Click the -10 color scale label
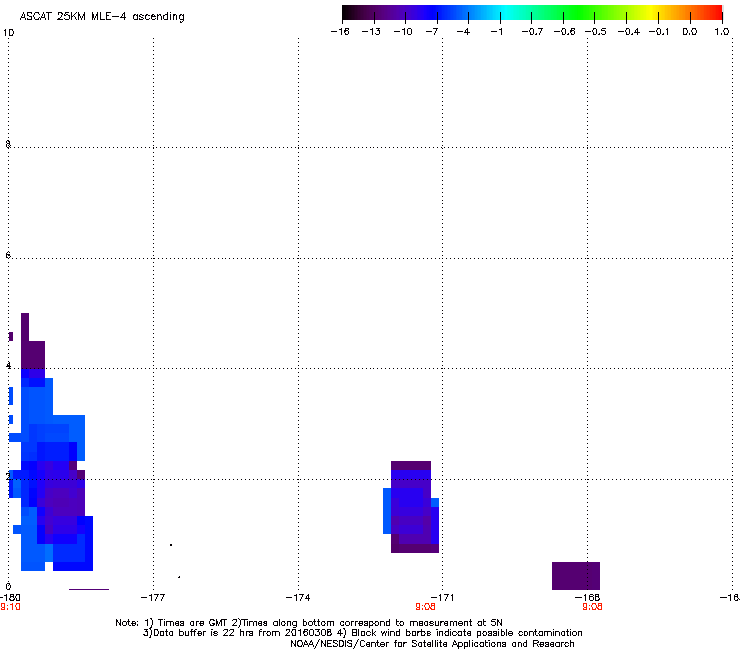Image resolution: width=740 pixels, height=650 pixels. point(403,32)
